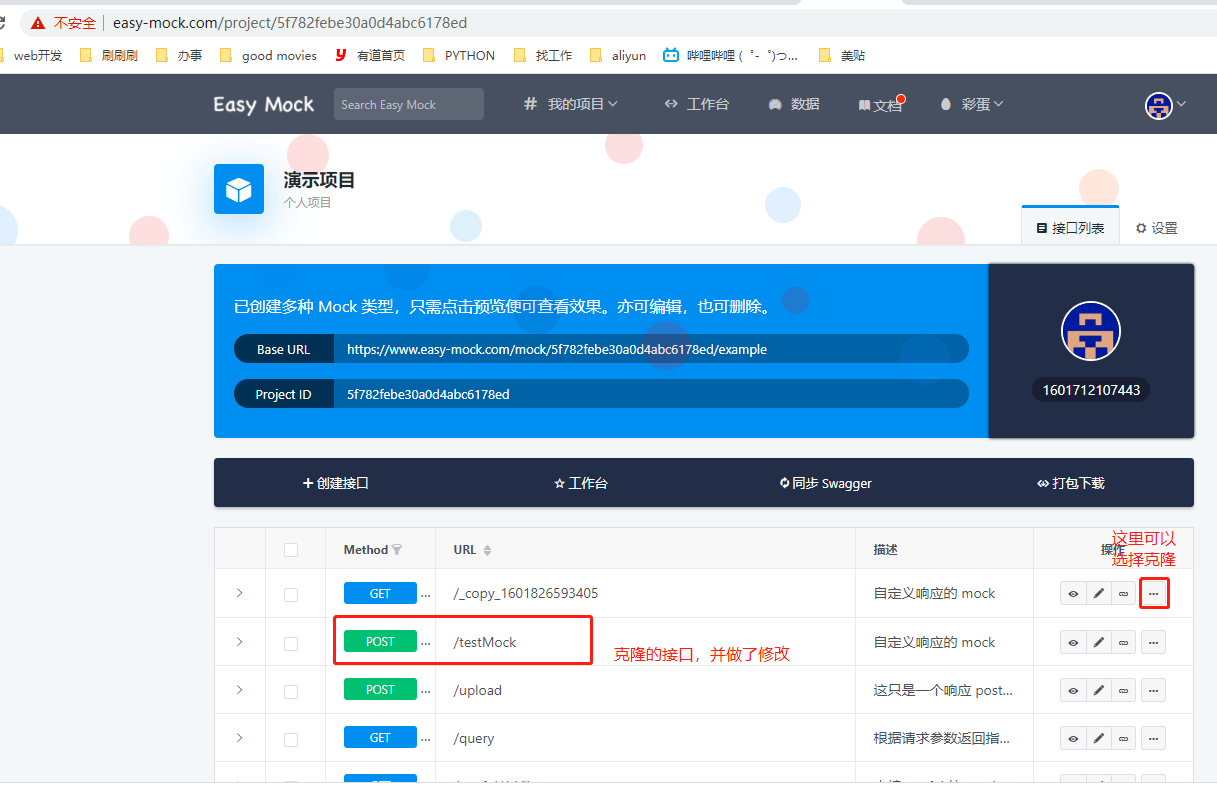Open 数据 in the top navigation
The width and height of the screenshot is (1217, 788).
pos(794,104)
